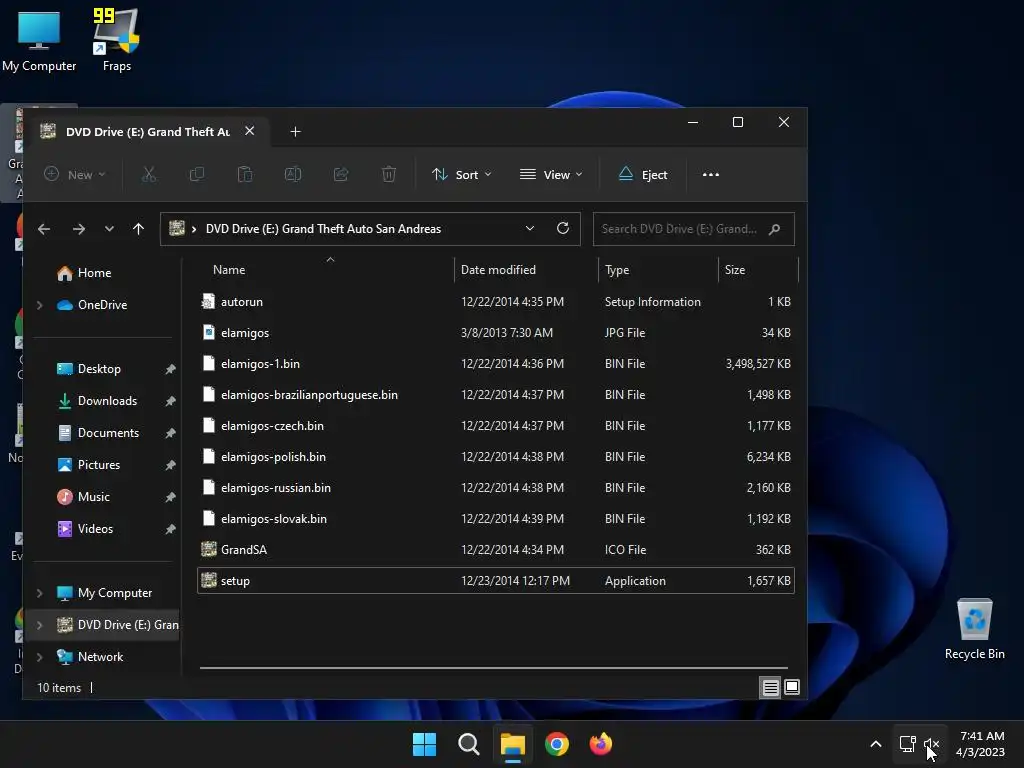Select the GrandSA ICO file

click(496, 550)
